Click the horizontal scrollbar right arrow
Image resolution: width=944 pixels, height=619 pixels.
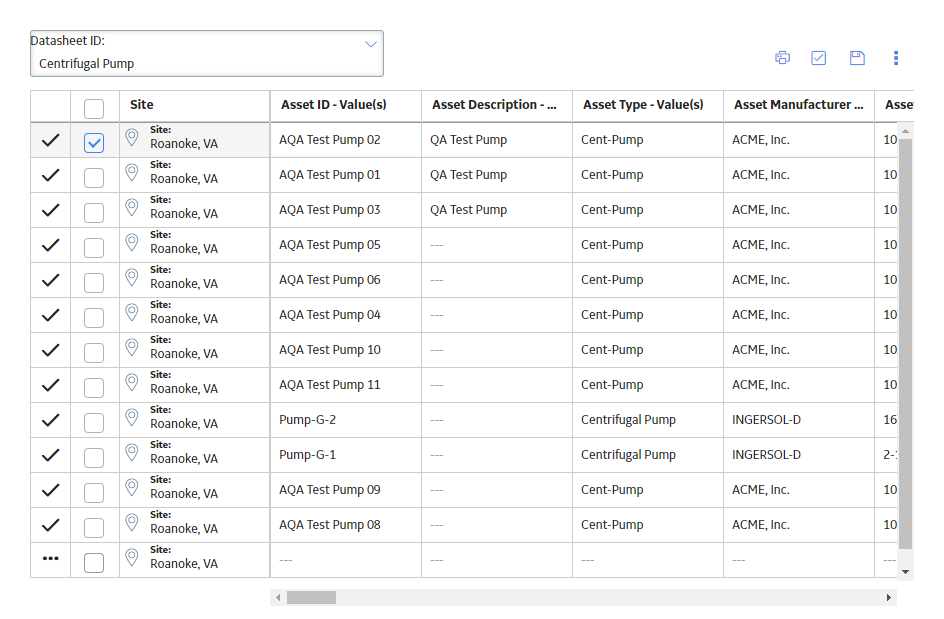tap(889, 597)
